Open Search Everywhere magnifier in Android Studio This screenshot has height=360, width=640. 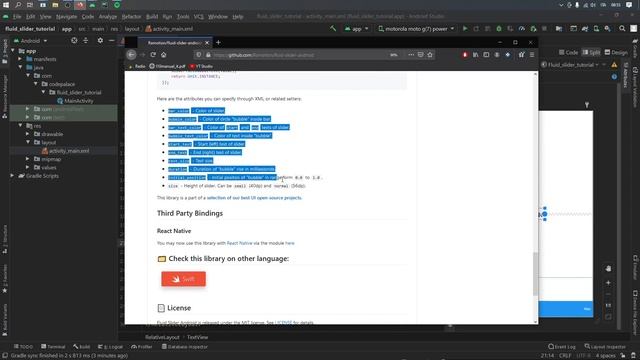pyautogui.click(x=622, y=29)
